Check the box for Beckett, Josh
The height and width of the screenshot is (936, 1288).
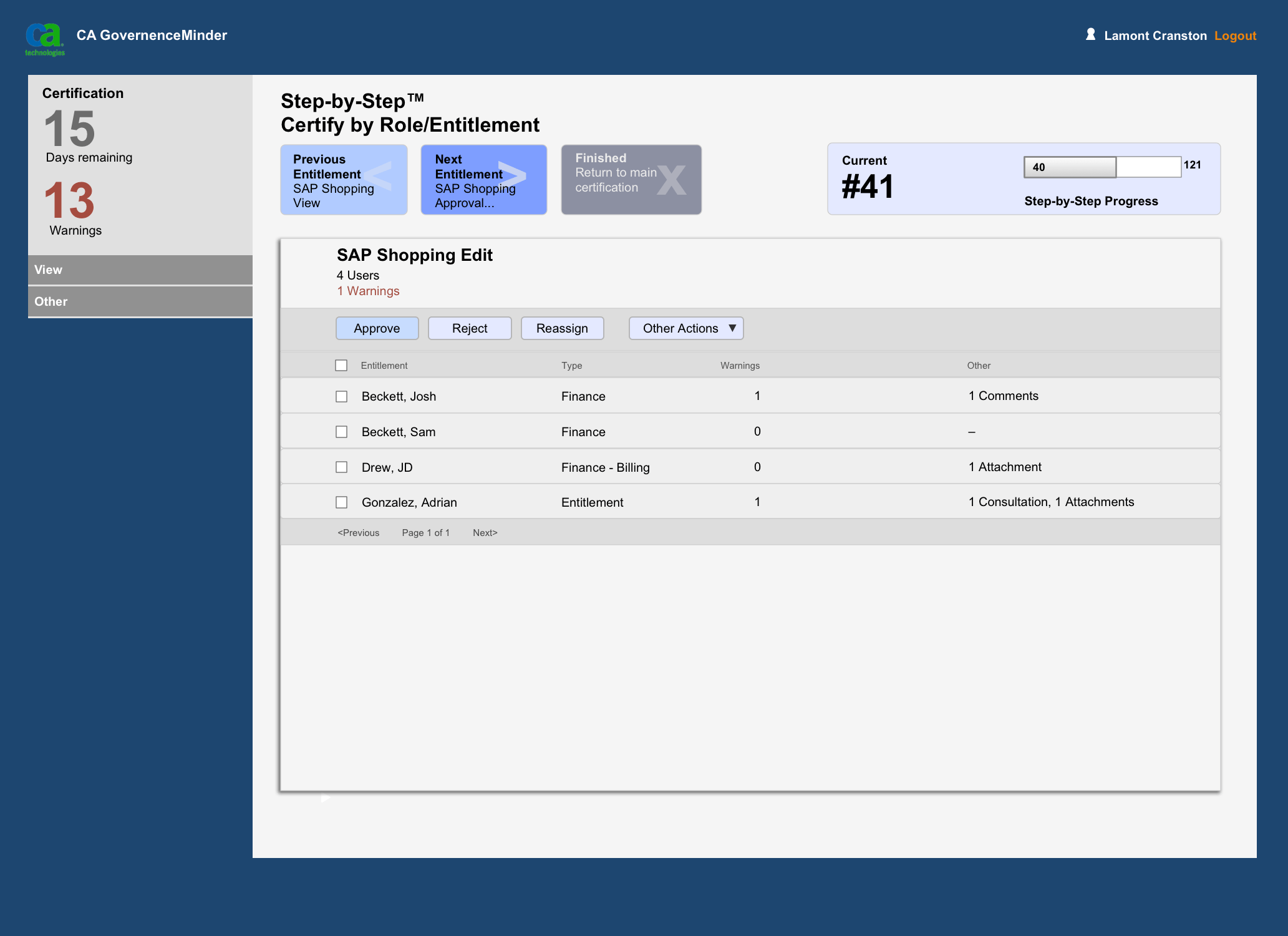[x=341, y=396]
